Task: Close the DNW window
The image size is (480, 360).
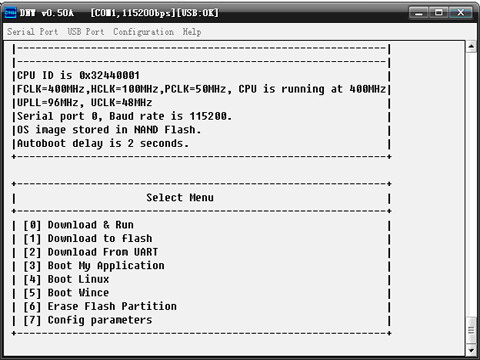Action: pyautogui.click(x=460, y=13)
